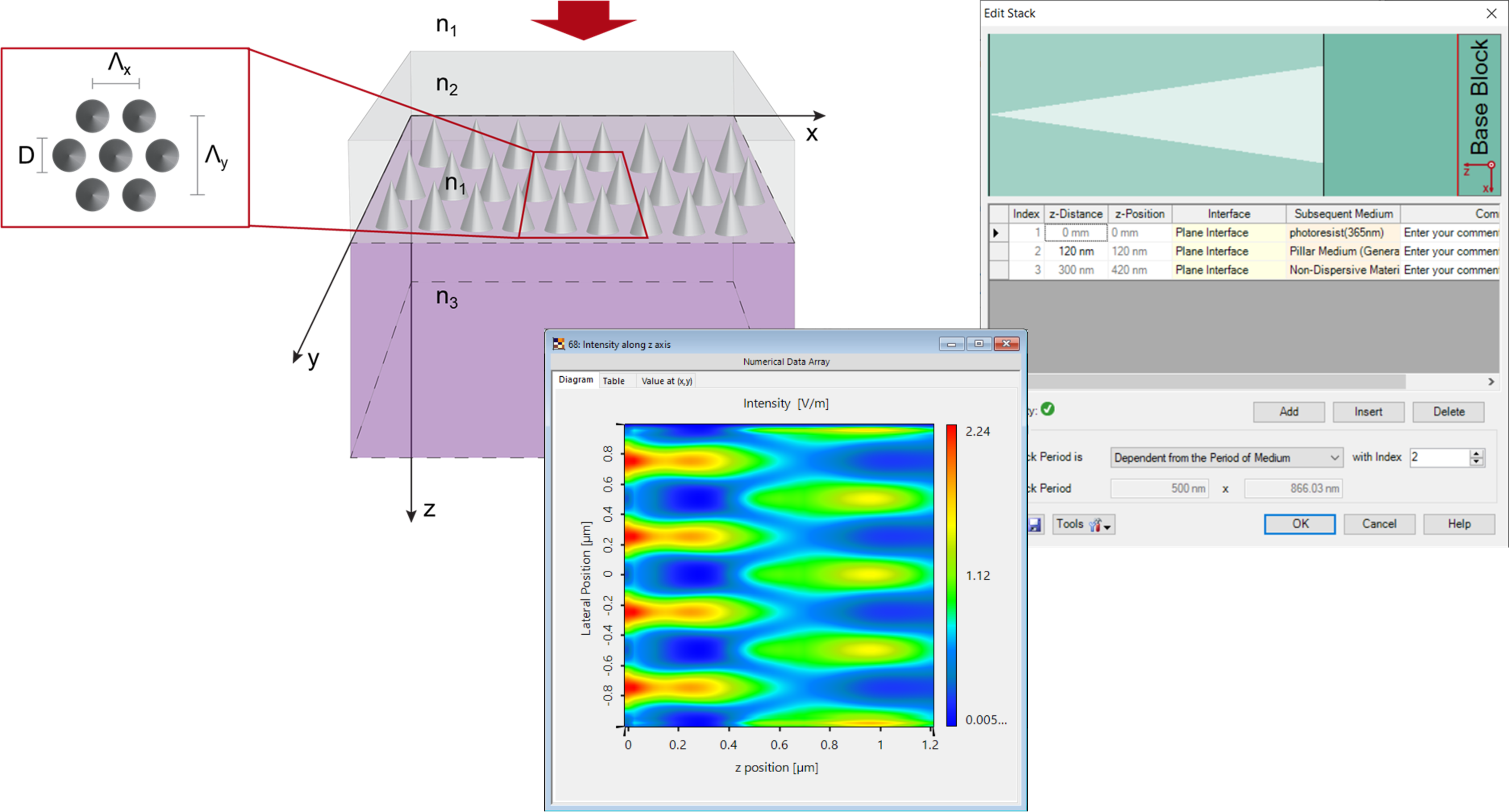Click the 'with Index' input field
The width and height of the screenshot is (1509, 812).
(x=1440, y=458)
